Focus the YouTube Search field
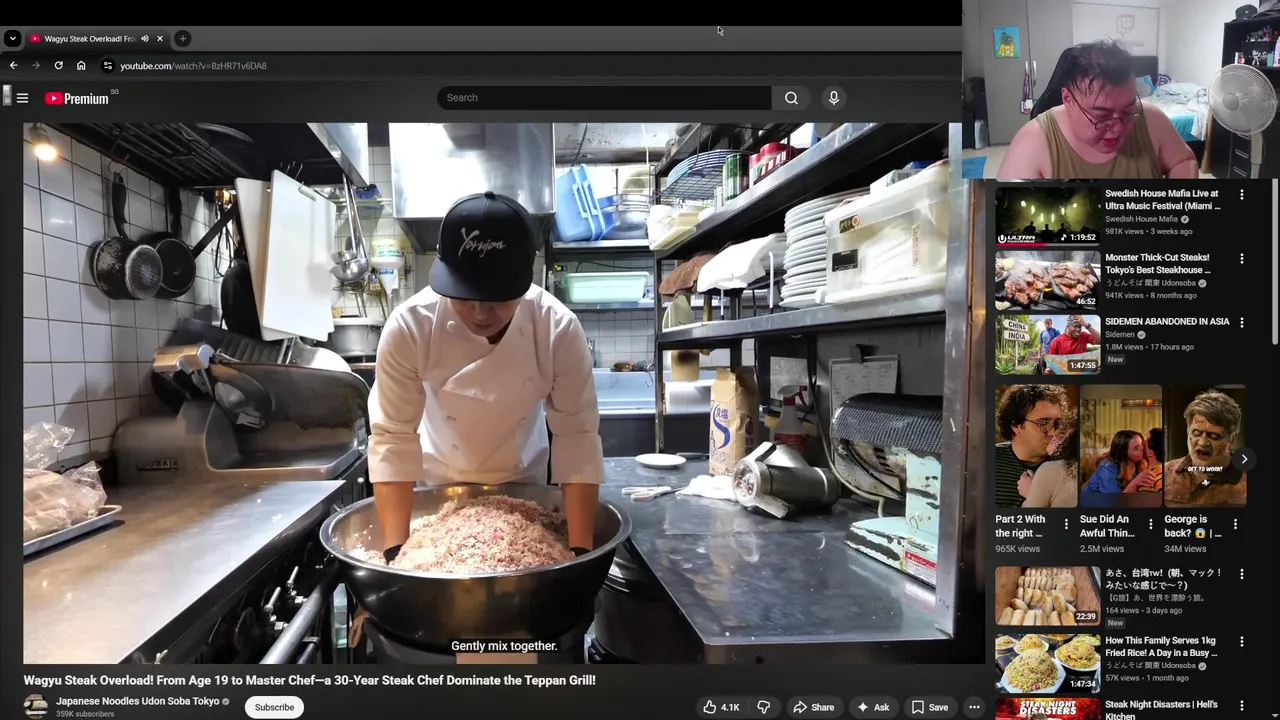 pyautogui.click(x=604, y=97)
